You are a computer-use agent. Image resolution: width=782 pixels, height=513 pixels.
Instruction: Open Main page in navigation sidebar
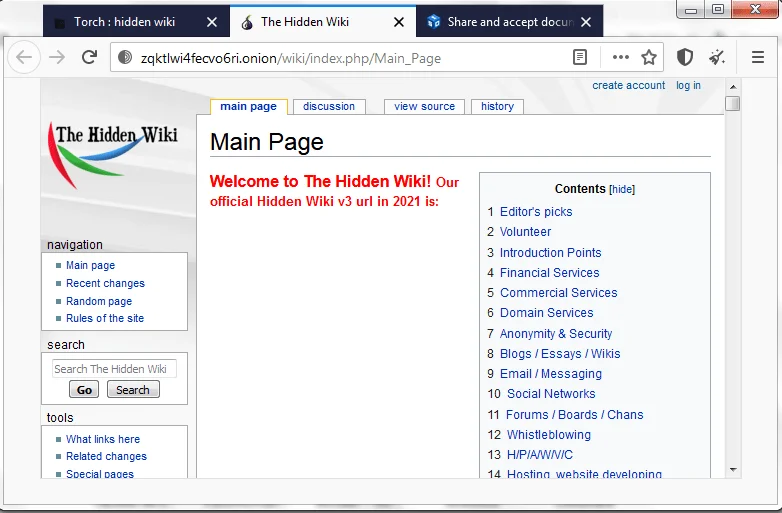coord(90,265)
